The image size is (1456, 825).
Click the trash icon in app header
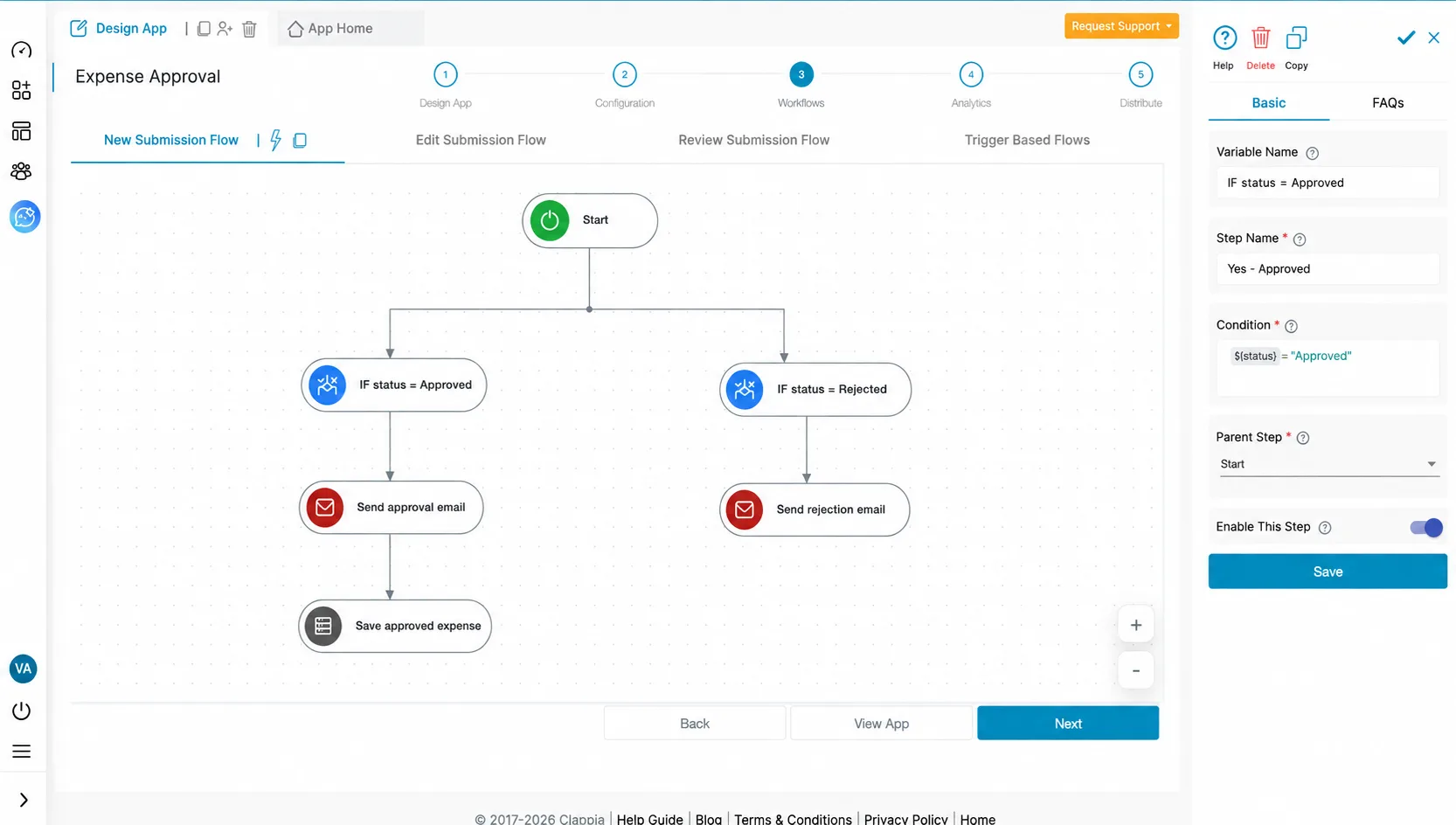tap(249, 29)
